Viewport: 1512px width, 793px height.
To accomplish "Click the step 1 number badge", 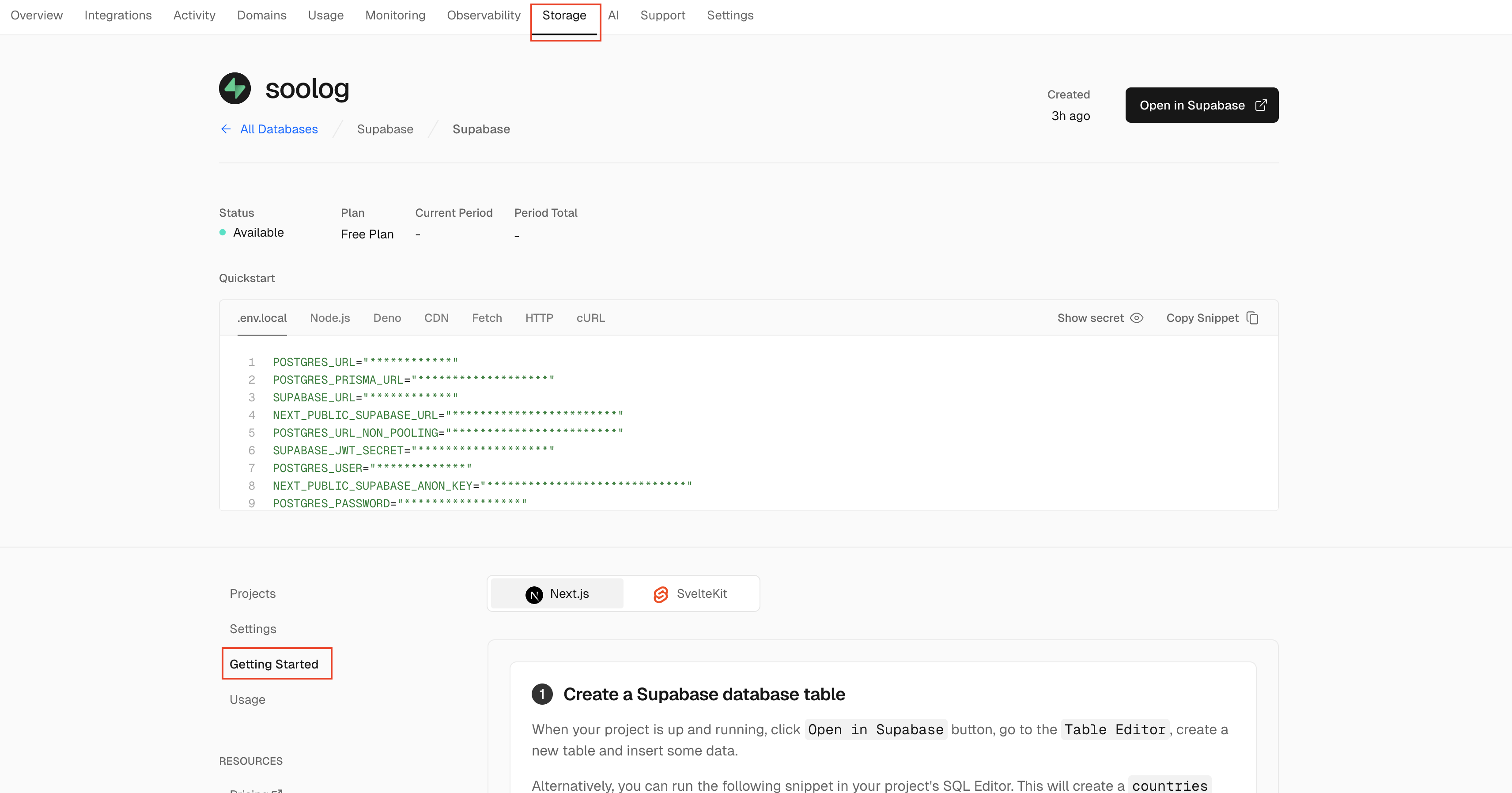I will (x=542, y=695).
